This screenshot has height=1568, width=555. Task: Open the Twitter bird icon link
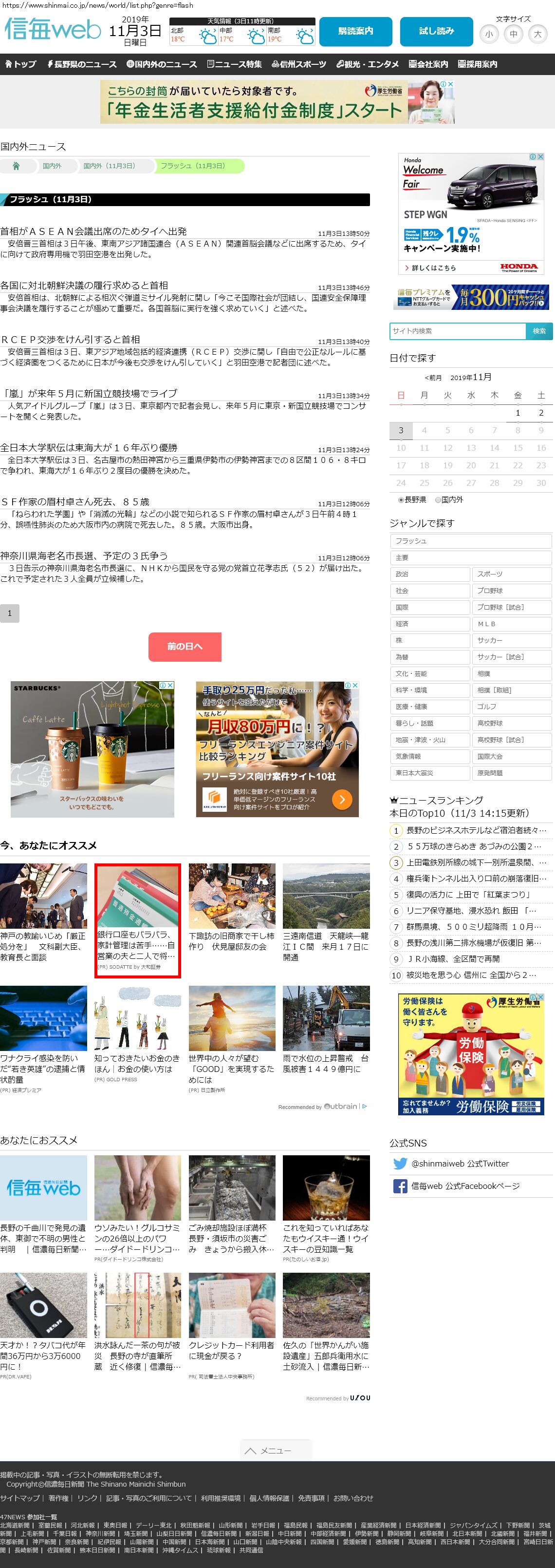pyautogui.click(x=400, y=1163)
